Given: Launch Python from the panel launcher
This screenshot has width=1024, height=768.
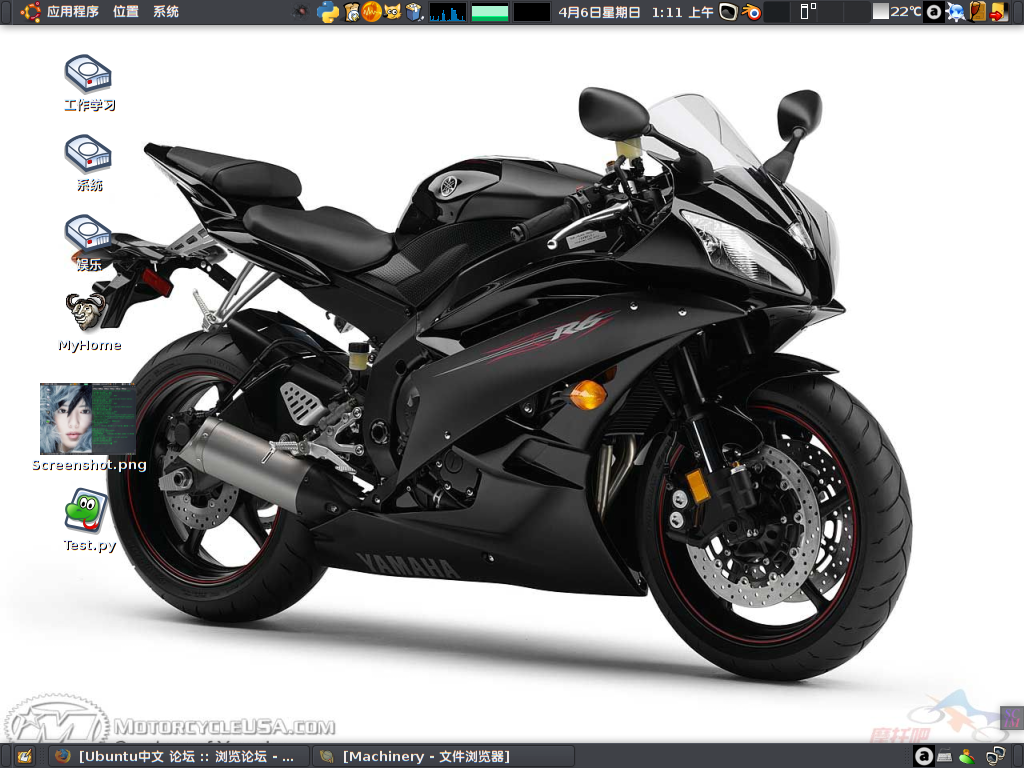Looking at the screenshot, I should click(328, 12).
